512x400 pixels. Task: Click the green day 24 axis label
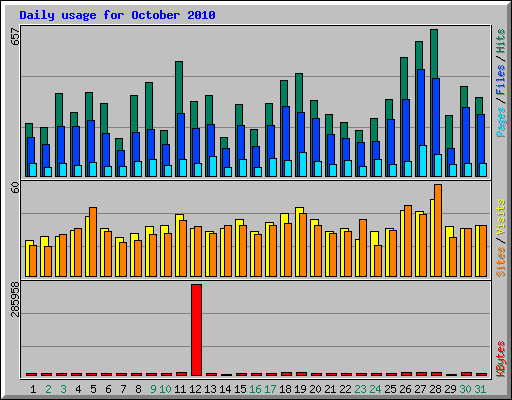coord(375,389)
